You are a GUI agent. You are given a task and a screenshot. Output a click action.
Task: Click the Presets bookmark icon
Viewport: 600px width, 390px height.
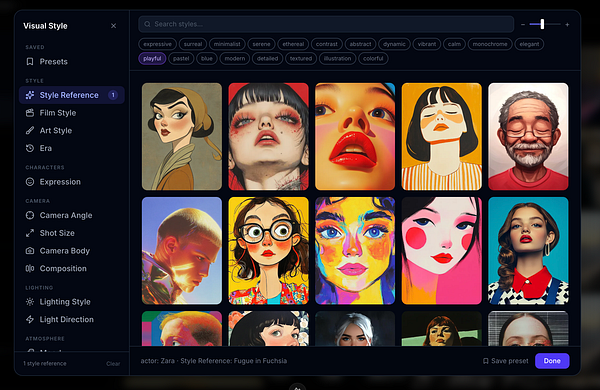coord(30,62)
